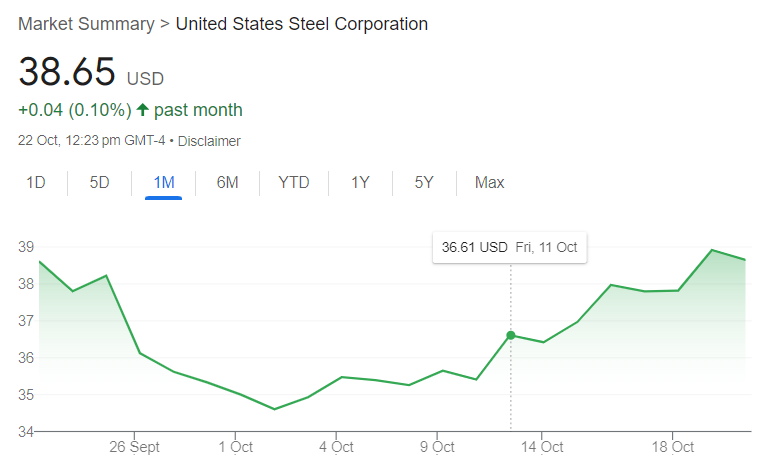Click the 9 Oct date axis label

tap(437, 447)
